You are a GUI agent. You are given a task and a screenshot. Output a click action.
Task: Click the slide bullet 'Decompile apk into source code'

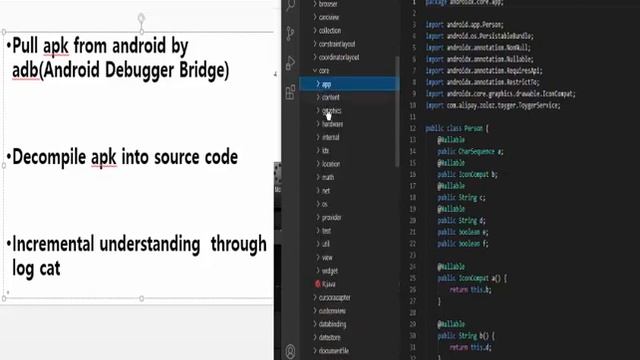coord(125,158)
